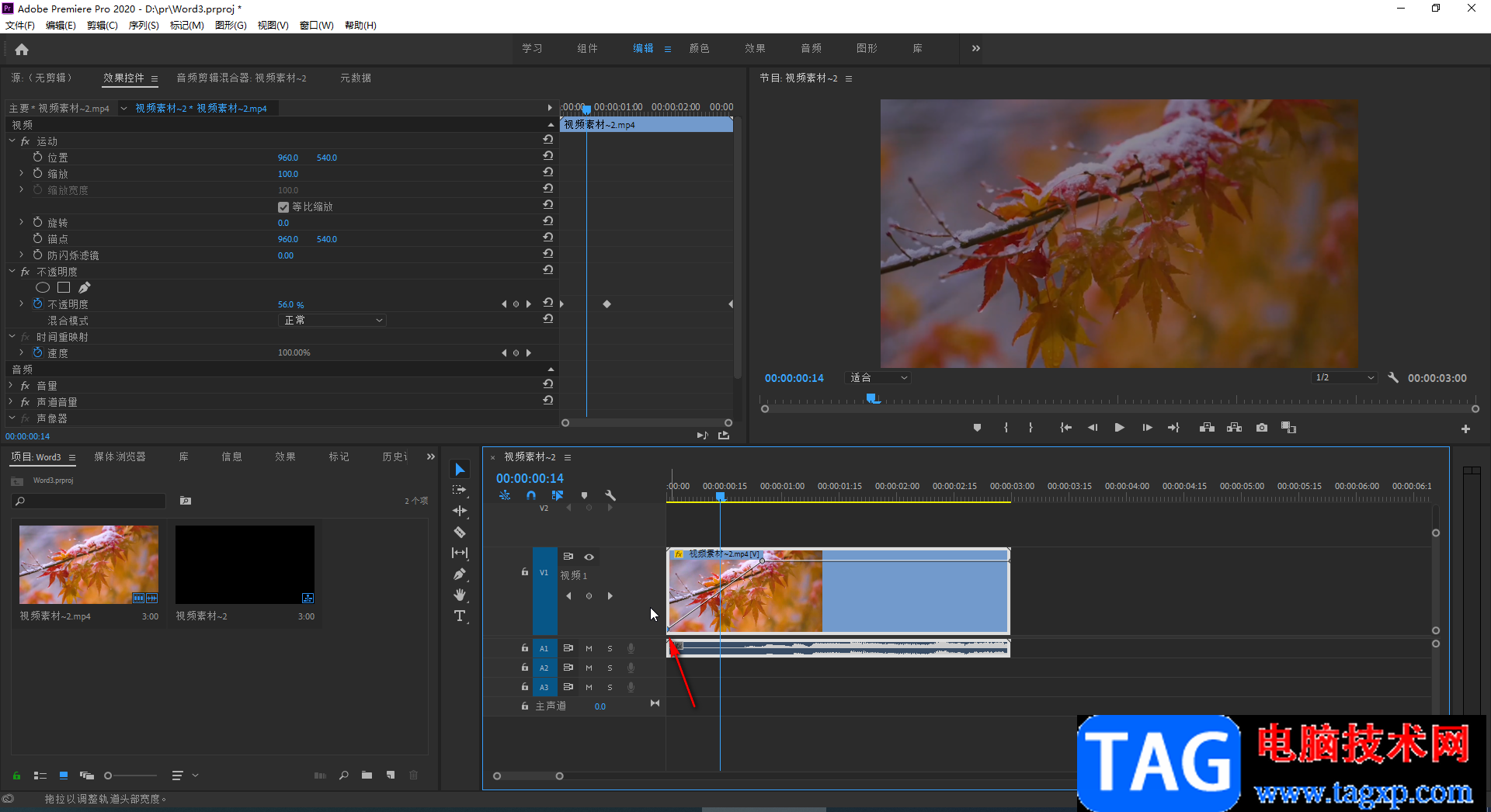Create 4-point polygon mask for opacity
This screenshot has height=812, width=1491.
click(64, 288)
